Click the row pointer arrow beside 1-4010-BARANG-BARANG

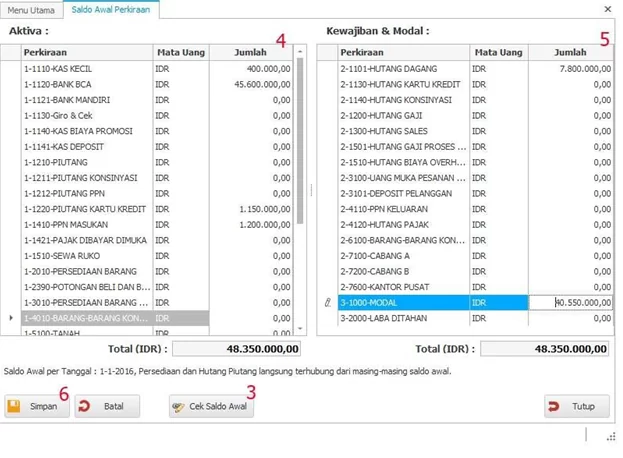tap(10, 317)
